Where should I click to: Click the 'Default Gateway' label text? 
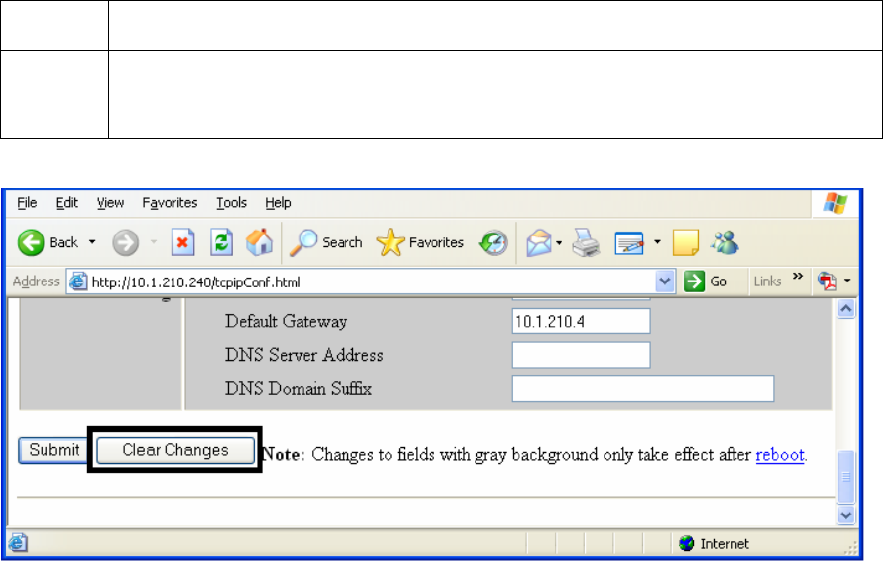click(x=286, y=321)
